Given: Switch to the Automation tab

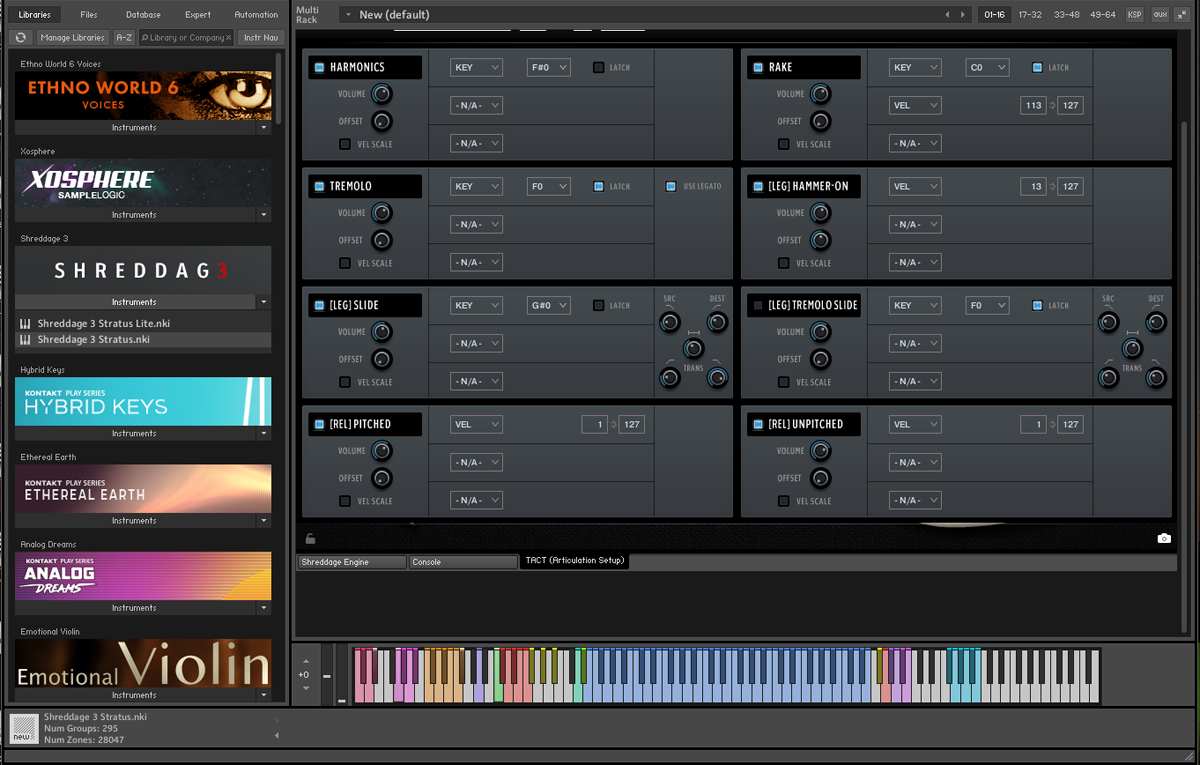Looking at the screenshot, I should click(x=256, y=15).
